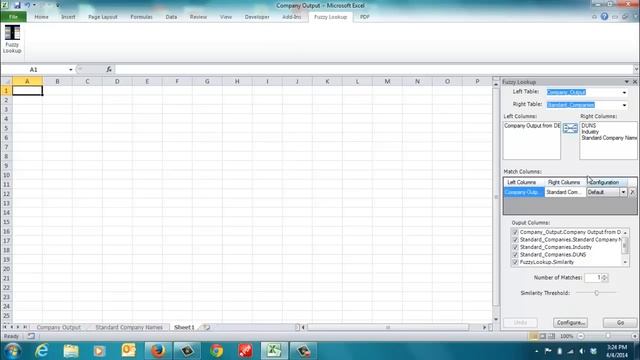The image size is (640, 360).
Task: Select row header 10
Action: click(x=7, y=175)
